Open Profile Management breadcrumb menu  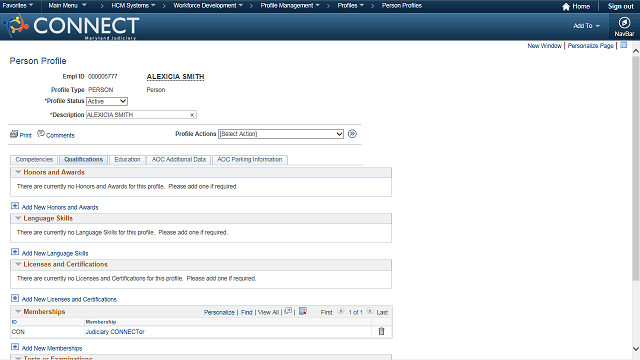[x=290, y=6]
